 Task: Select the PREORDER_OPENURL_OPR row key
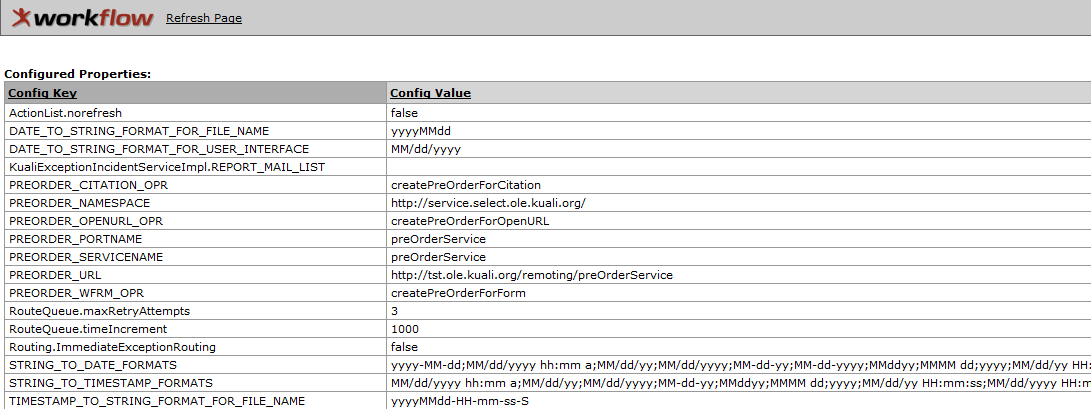(x=86, y=221)
